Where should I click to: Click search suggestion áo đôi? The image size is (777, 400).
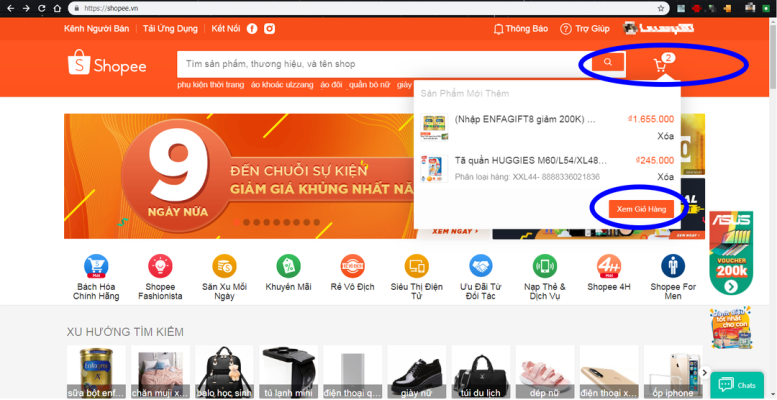tap(331, 85)
